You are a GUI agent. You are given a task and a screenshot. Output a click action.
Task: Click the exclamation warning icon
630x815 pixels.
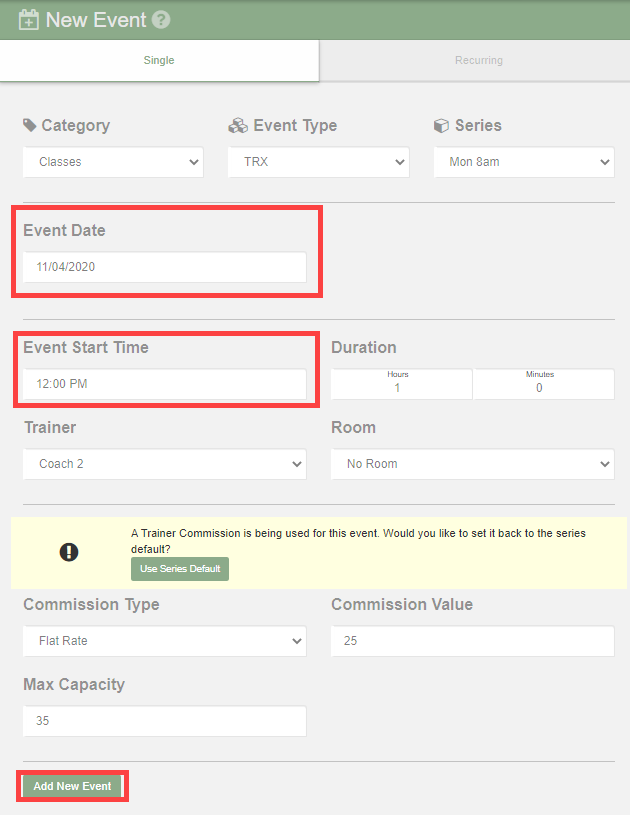[69, 552]
